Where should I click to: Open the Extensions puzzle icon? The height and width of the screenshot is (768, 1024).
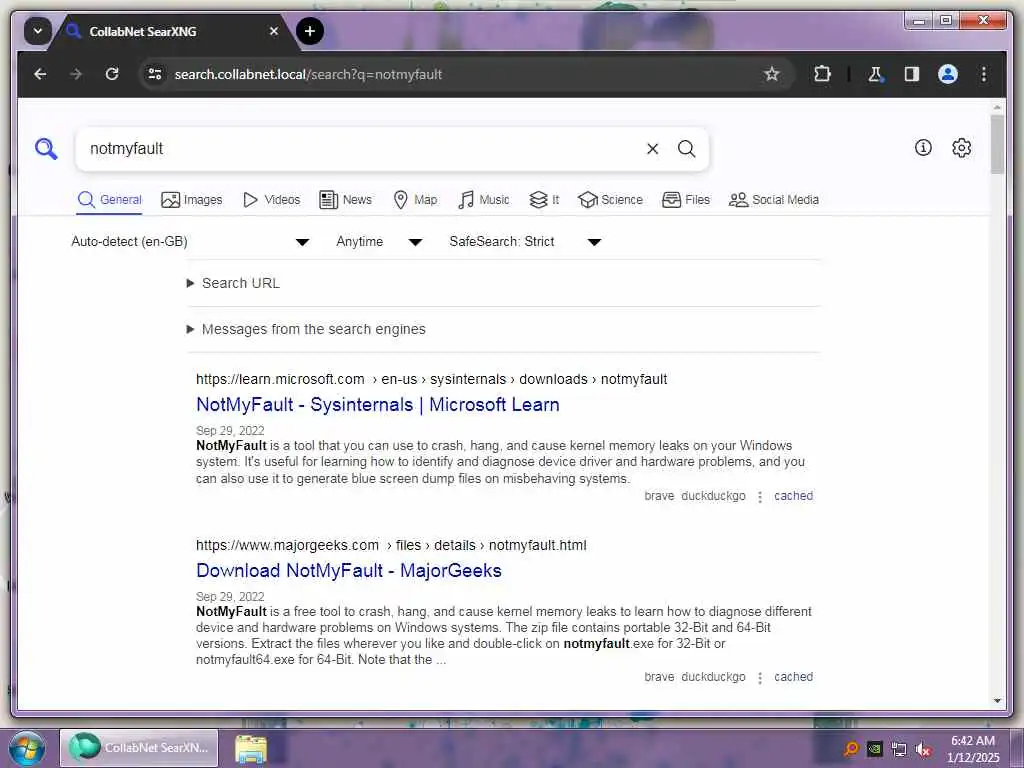[x=822, y=74]
